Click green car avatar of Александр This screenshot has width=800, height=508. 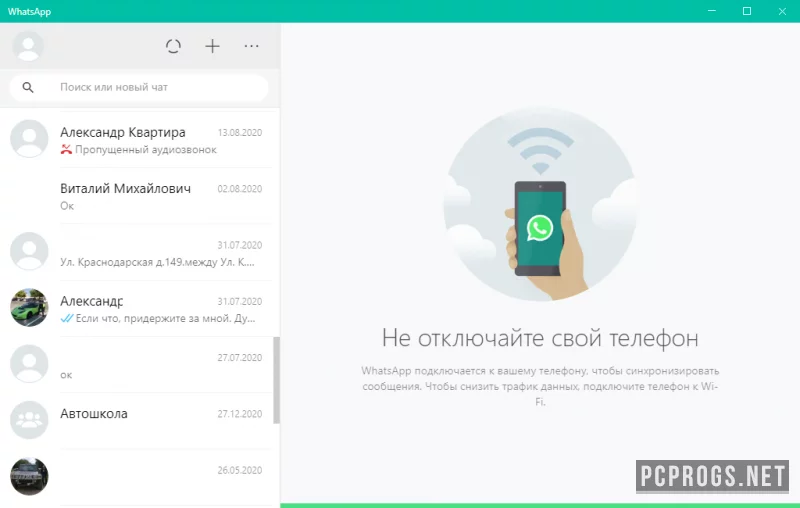coord(29,308)
